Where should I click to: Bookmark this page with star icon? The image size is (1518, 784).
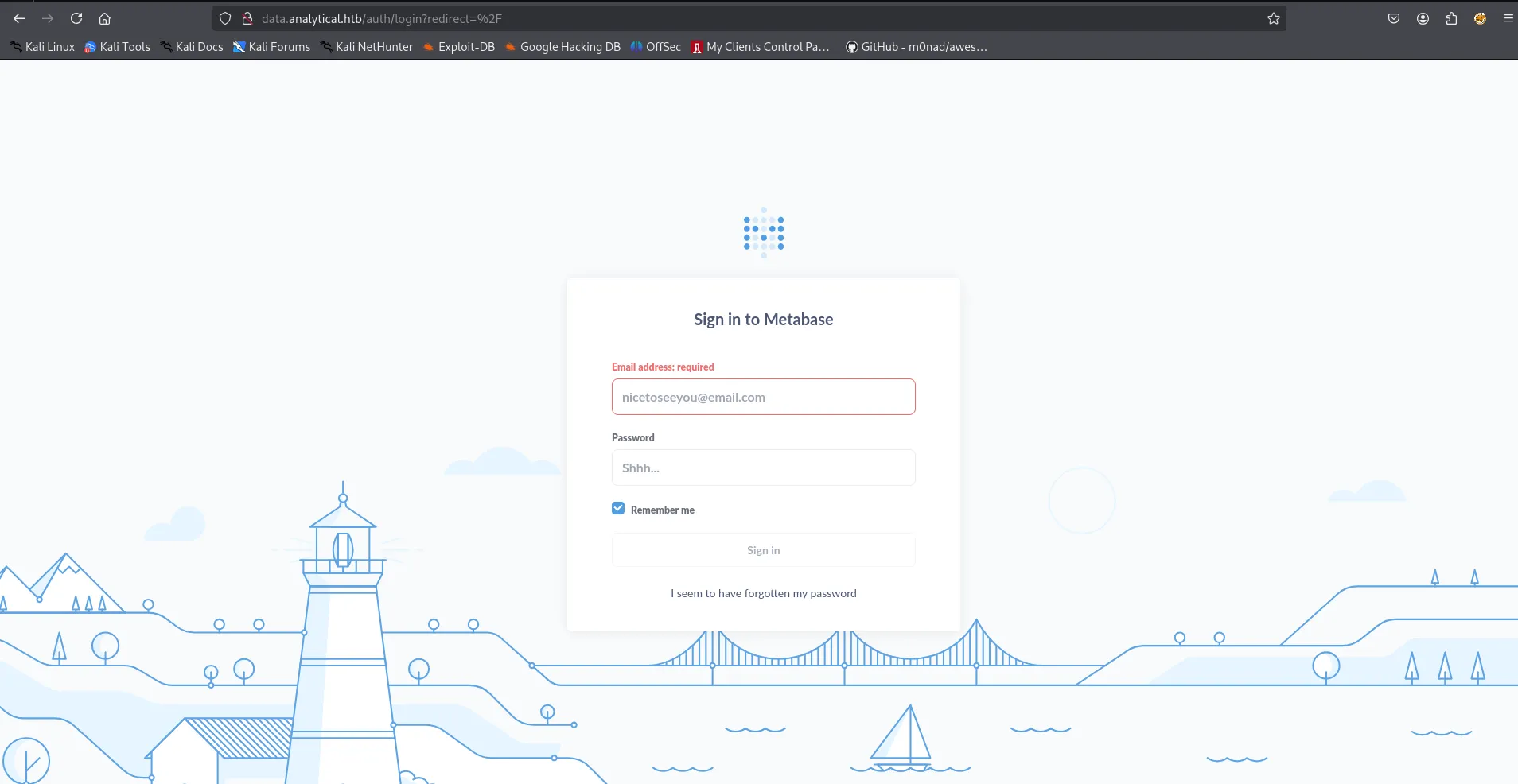pyautogui.click(x=1274, y=18)
